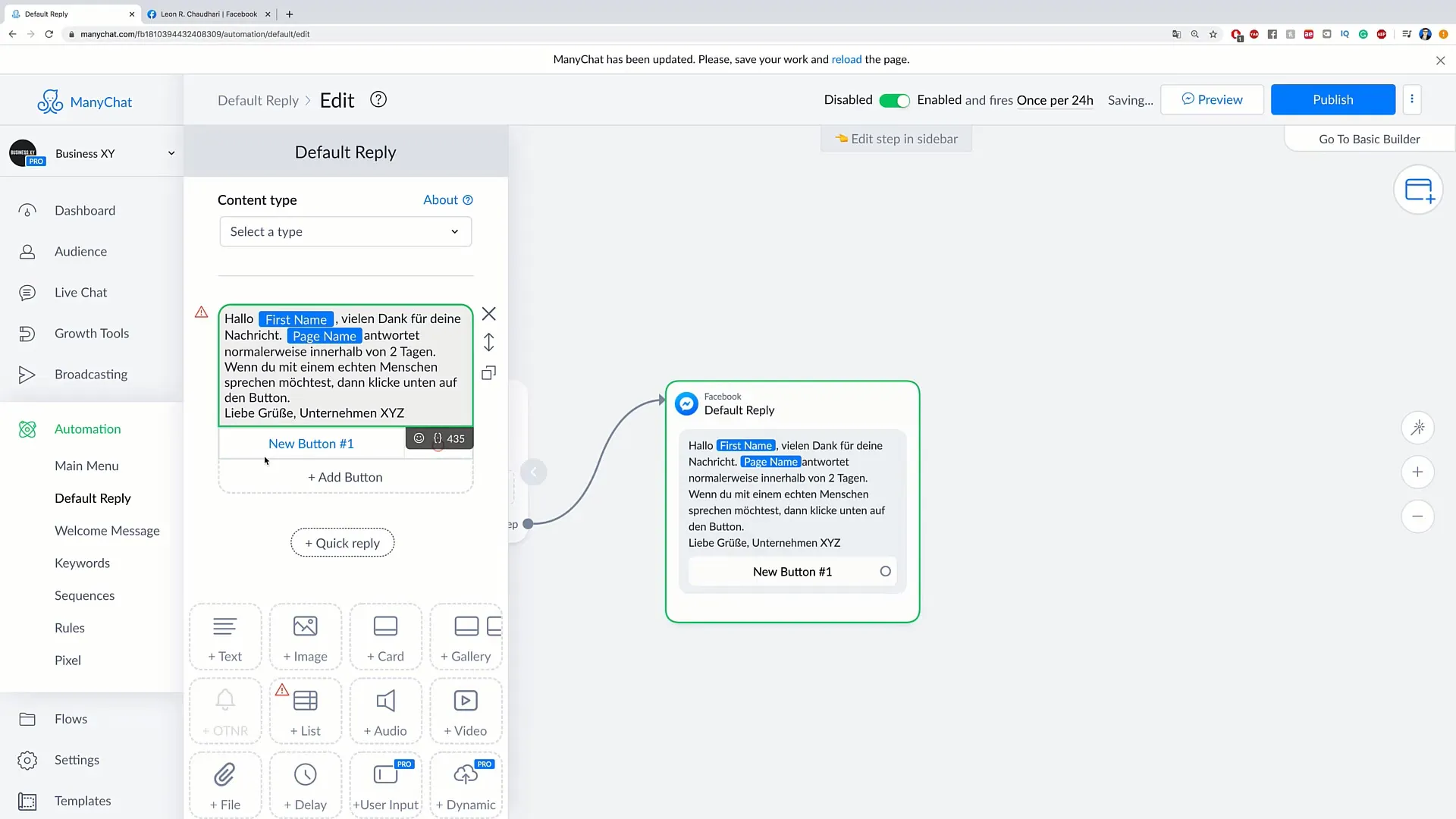The width and height of the screenshot is (1456, 819).
Task: Click the duplicate step icon in message editor
Action: click(490, 374)
